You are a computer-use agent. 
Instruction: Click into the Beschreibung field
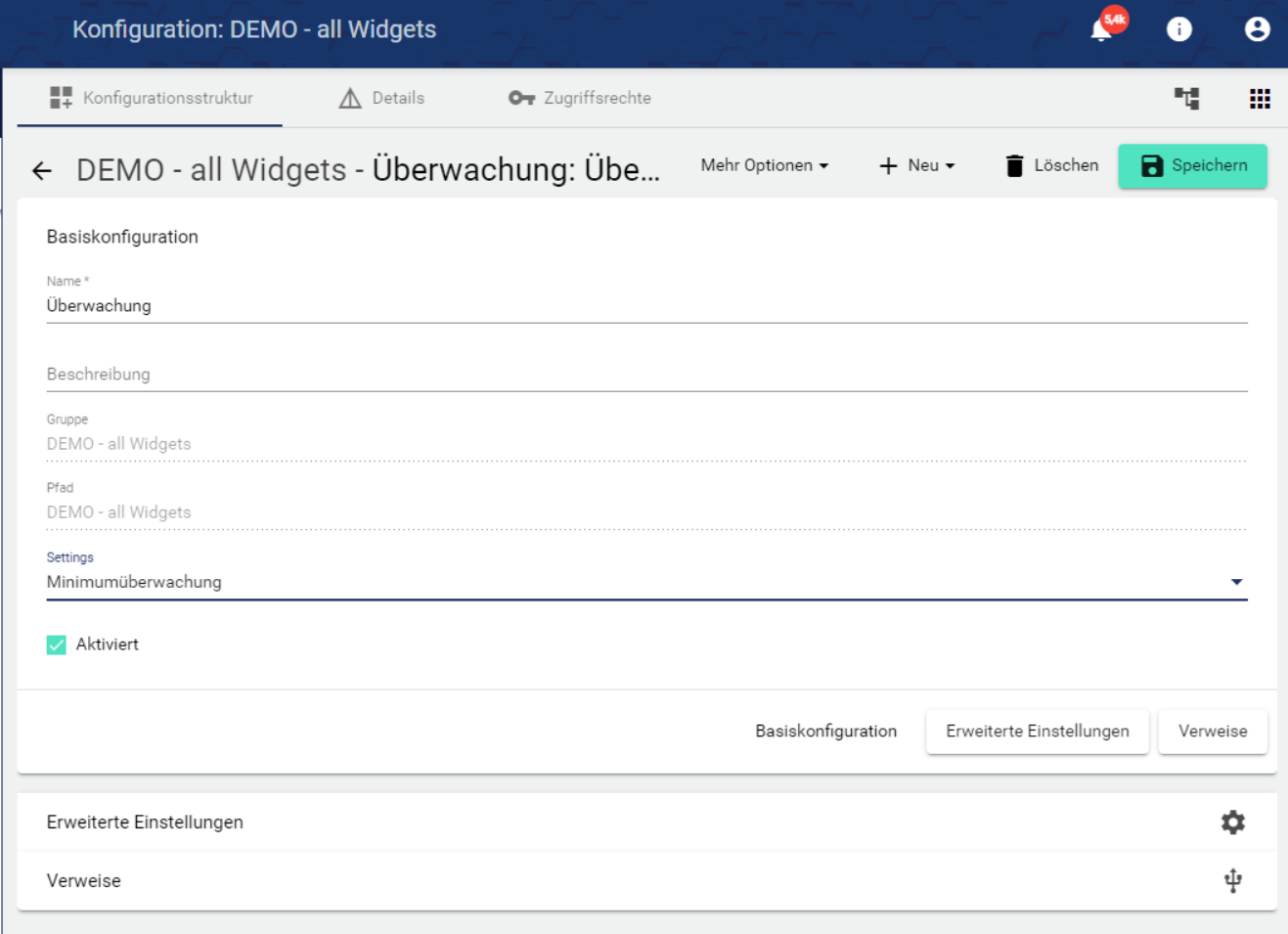pyautogui.click(x=645, y=375)
